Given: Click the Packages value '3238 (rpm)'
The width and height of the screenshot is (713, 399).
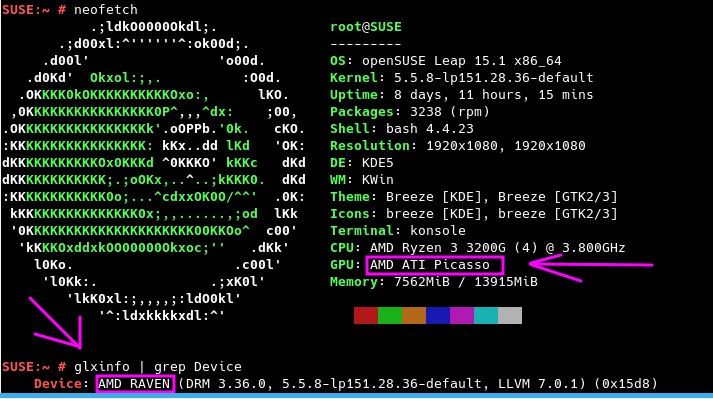Looking at the screenshot, I should (450, 112).
